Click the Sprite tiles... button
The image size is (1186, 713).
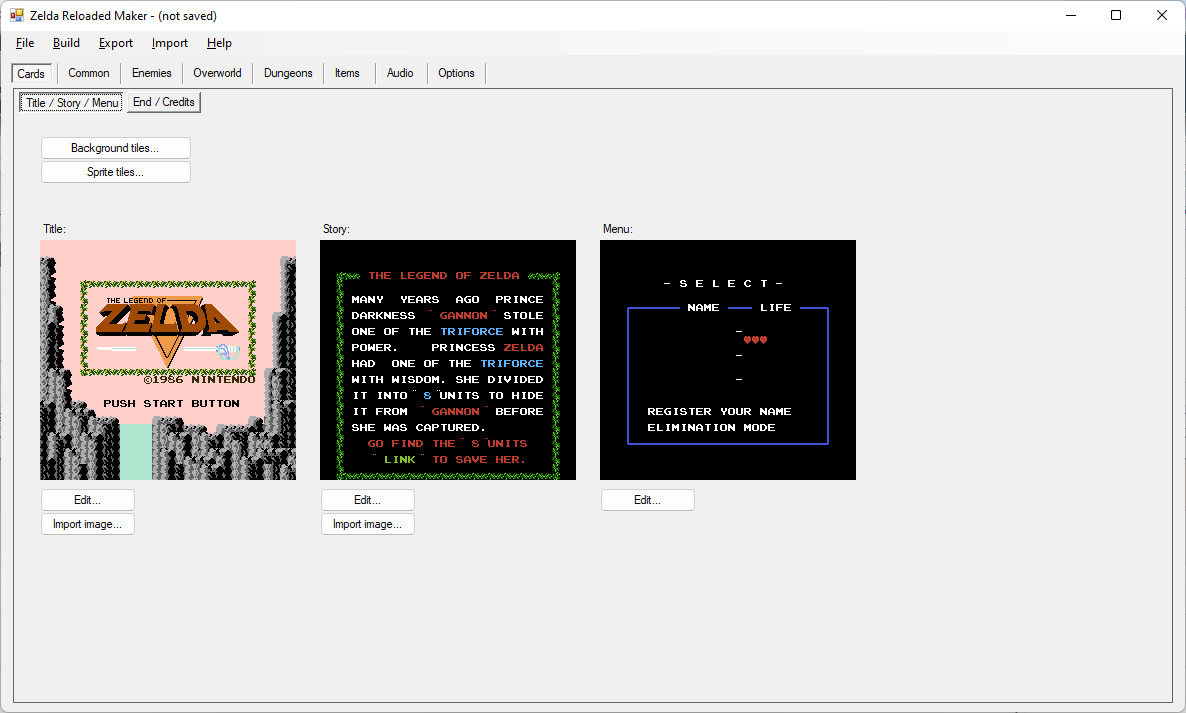[x=116, y=172]
